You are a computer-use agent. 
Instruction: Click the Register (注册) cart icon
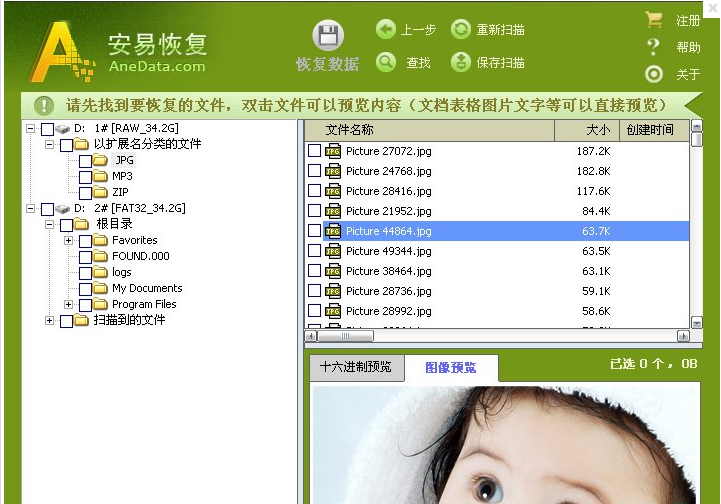[x=654, y=20]
